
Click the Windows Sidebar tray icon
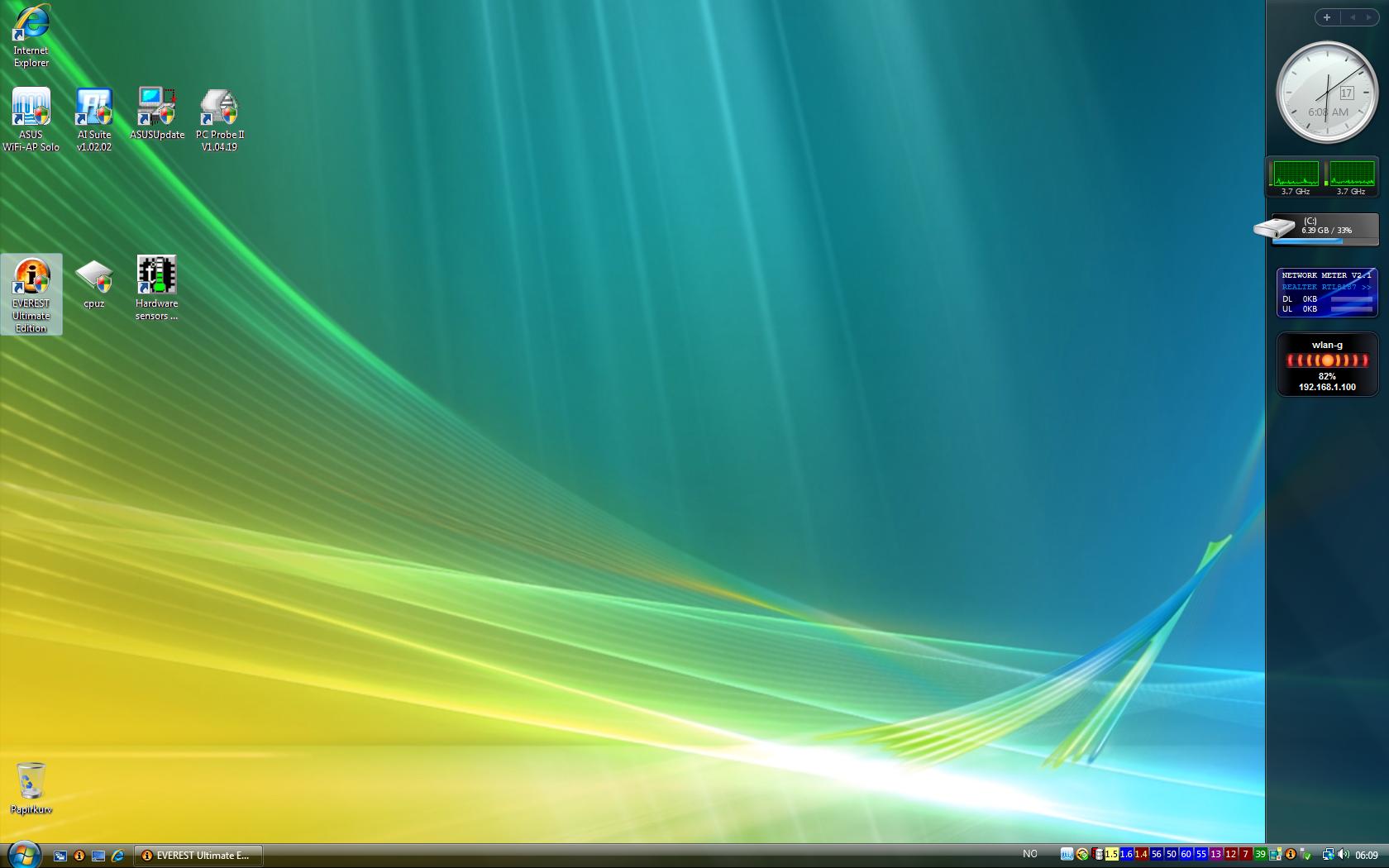click(x=1276, y=854)
